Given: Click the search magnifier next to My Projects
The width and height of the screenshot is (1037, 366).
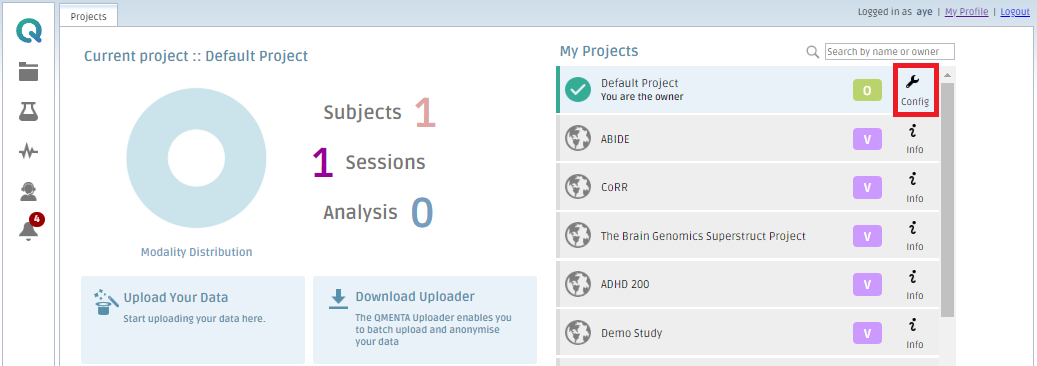Looking at the screenshot, I should coord(813,52).
